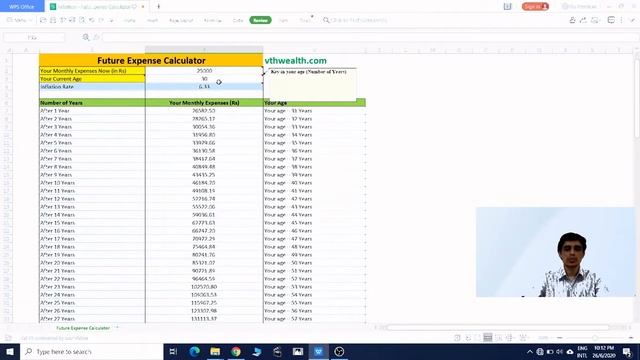Expand the quick access toolbar arrow
Viewport: 640px width, 360px height.
[x=111, y=20]
